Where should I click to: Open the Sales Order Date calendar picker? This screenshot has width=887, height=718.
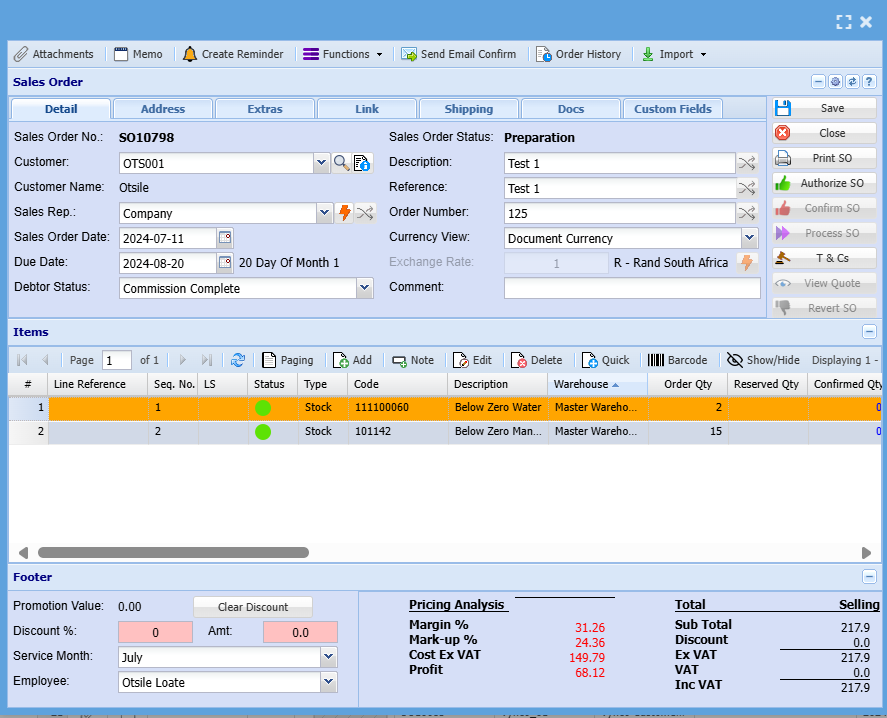[x=225, y=238]
